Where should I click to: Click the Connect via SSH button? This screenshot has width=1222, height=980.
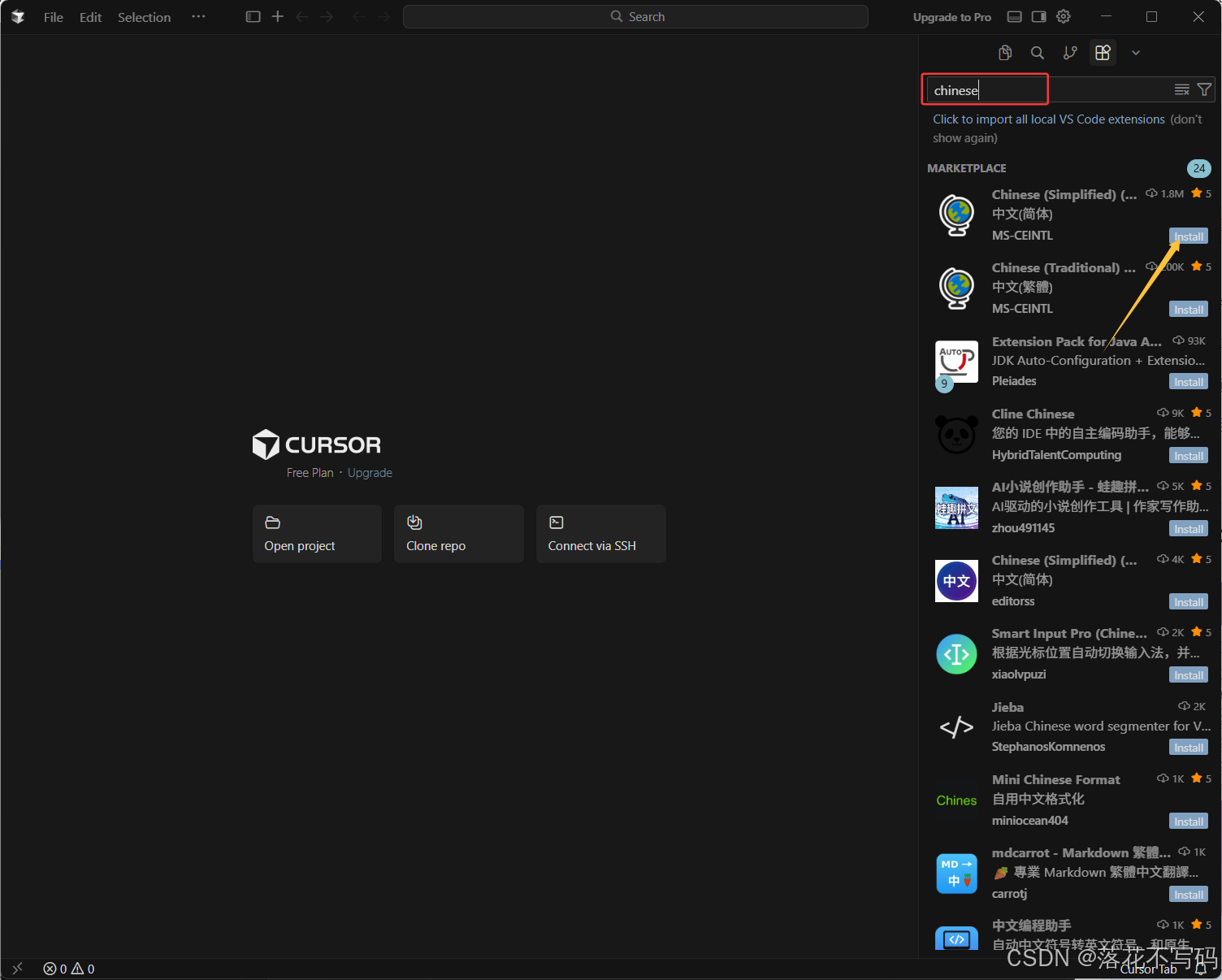[601, 534]
